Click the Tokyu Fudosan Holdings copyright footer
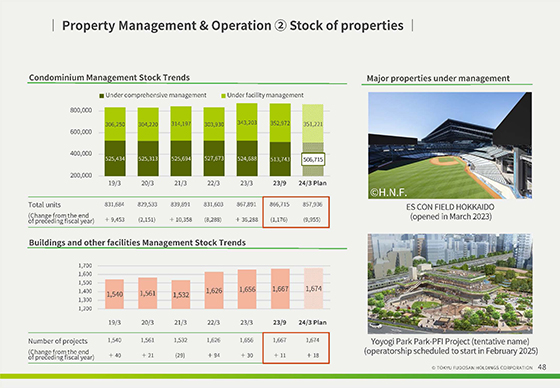 [x=482, y=368]
